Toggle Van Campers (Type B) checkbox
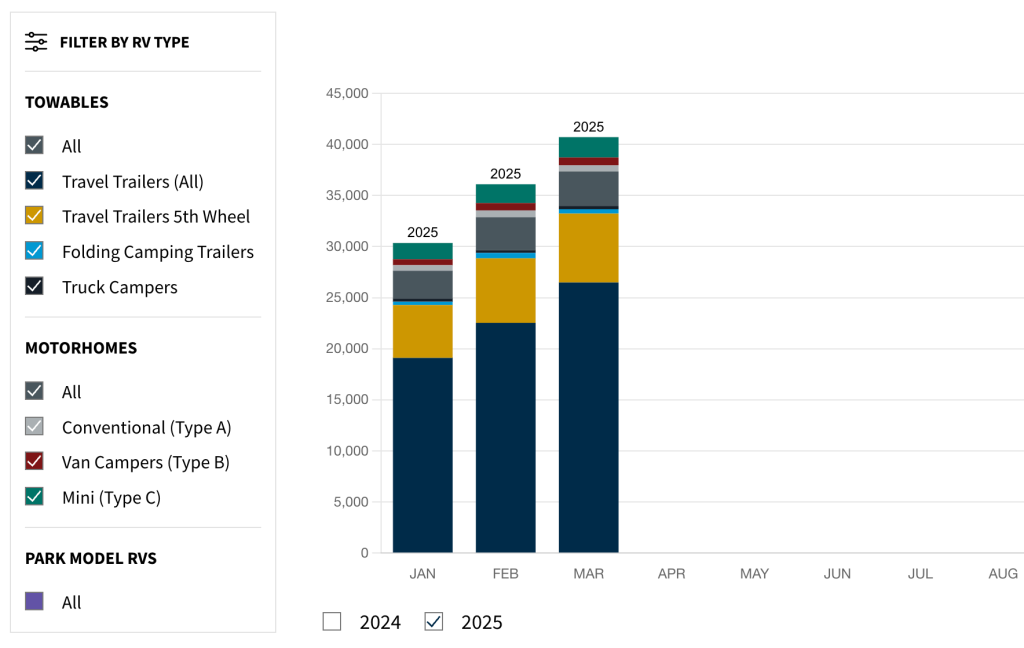The image size is (1024, 648). (34, 462)
